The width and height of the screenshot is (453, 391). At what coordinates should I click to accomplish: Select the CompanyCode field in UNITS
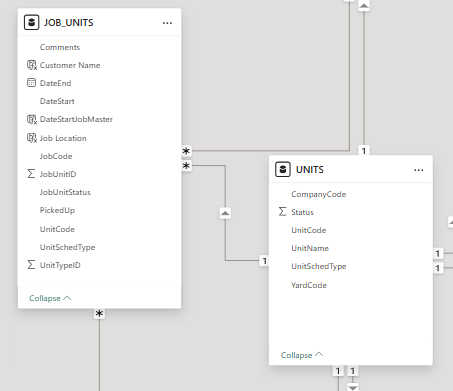coord(319,194)
